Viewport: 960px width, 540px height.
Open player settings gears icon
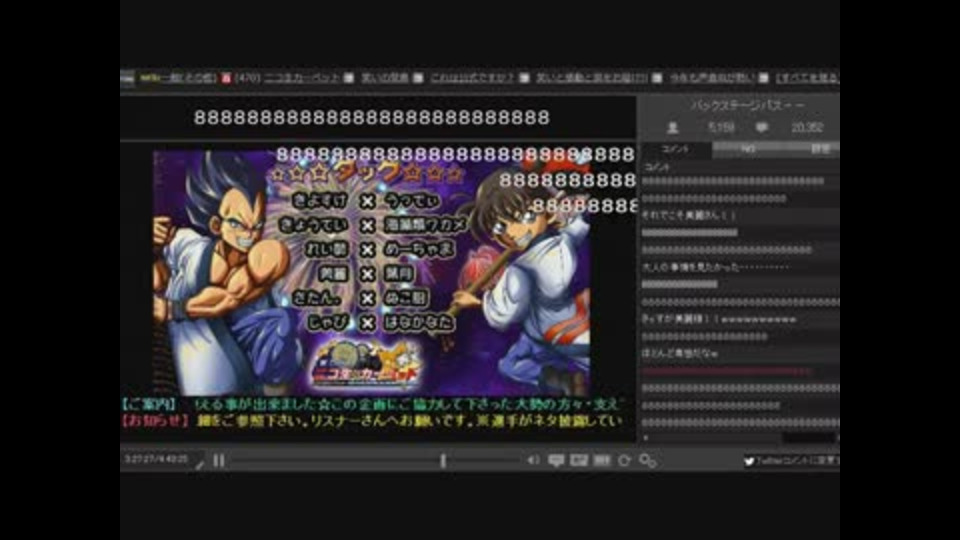[648, 460]
